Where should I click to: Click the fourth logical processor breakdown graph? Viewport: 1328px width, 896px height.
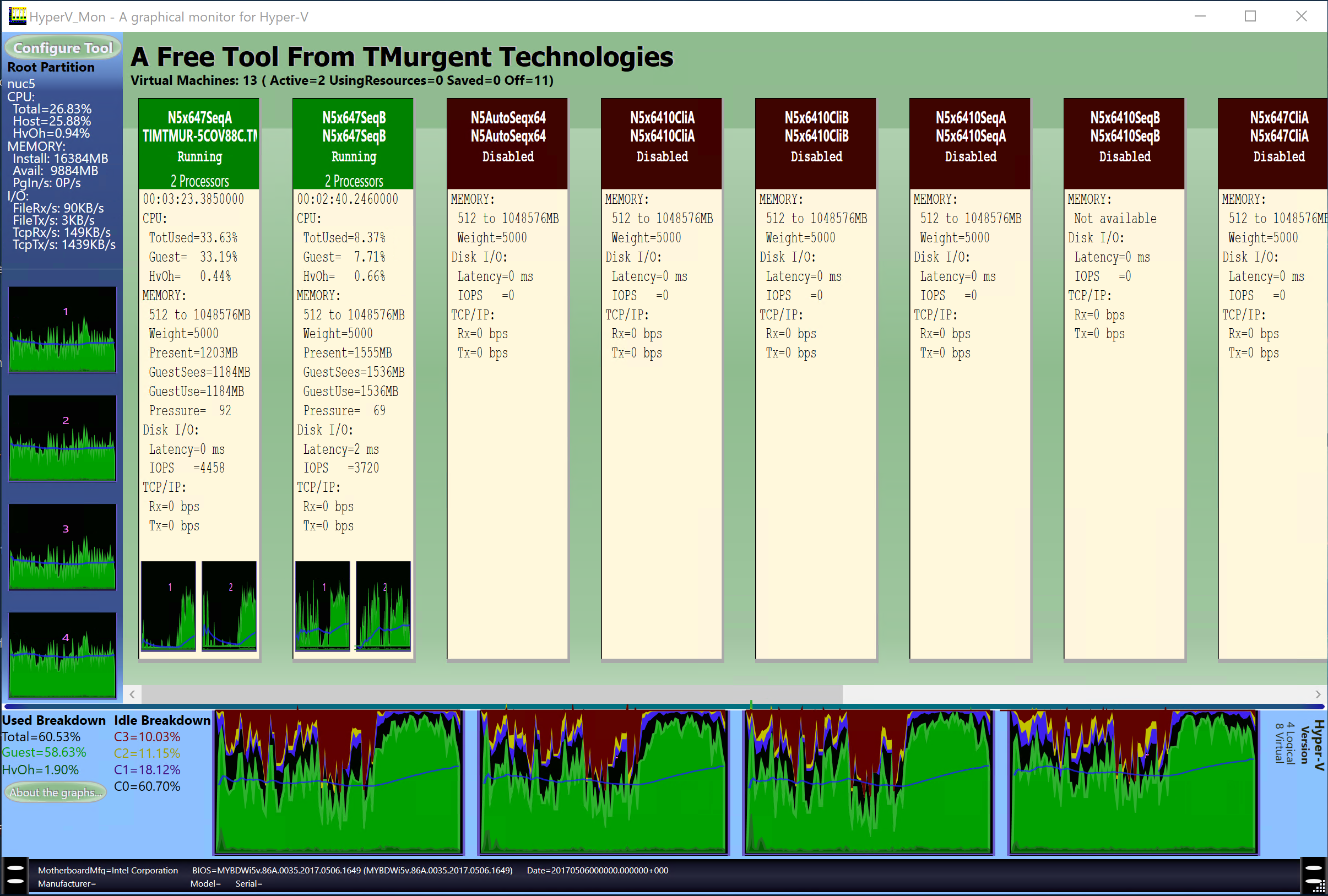coord(1134,783)
